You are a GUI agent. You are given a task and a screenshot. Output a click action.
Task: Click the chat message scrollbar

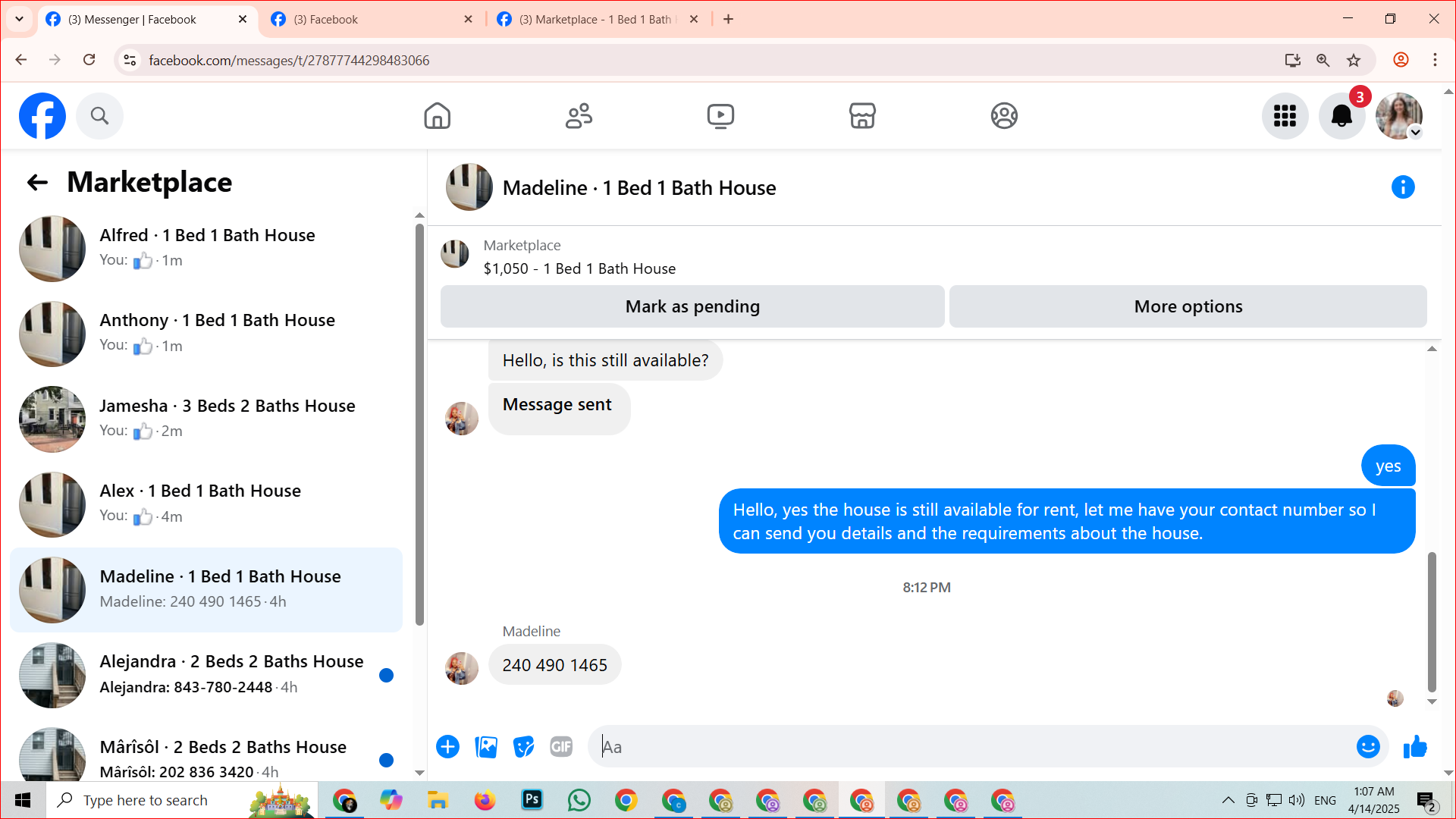[1432, 622]
